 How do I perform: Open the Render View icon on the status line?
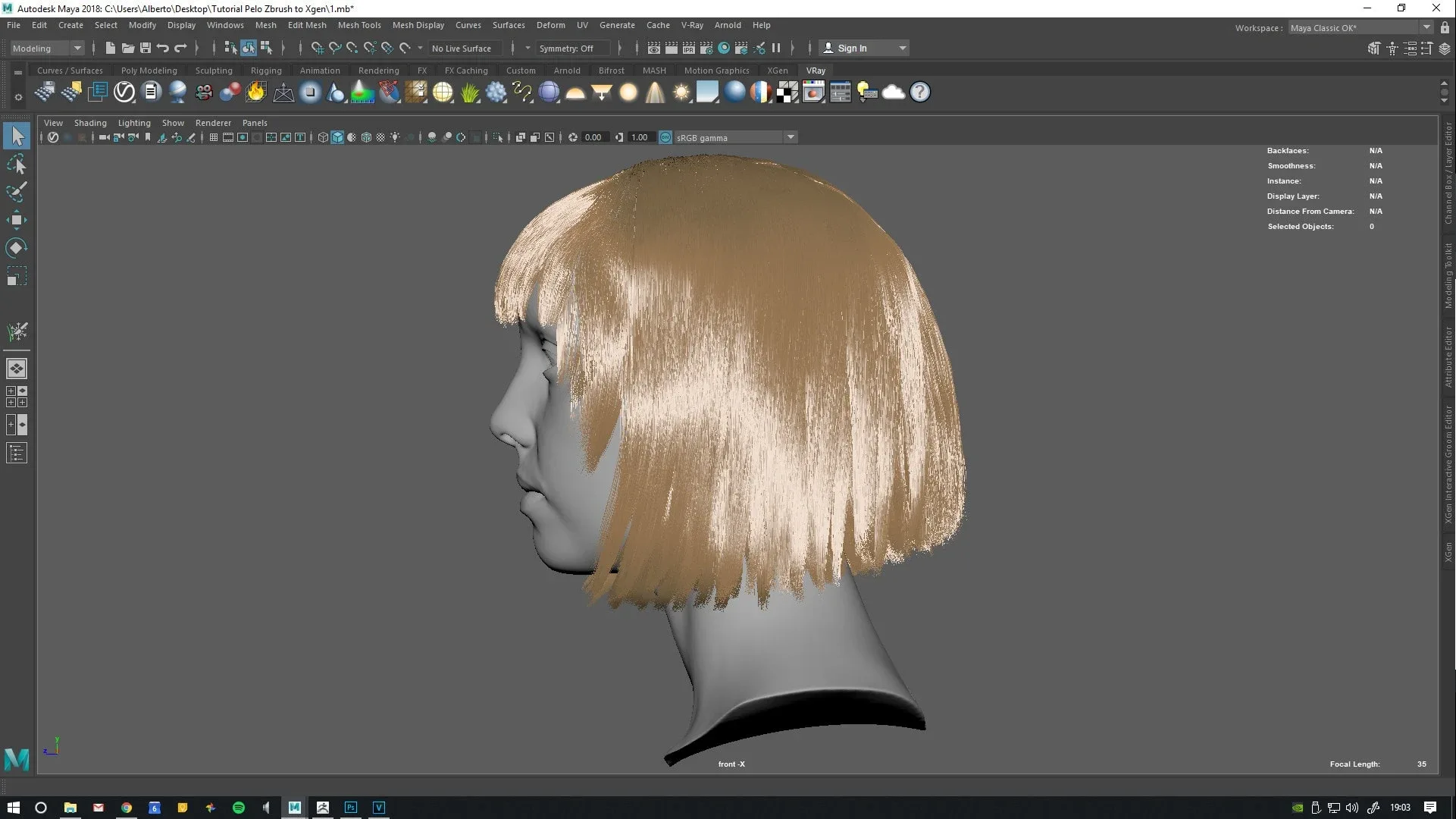click(653, 48)
